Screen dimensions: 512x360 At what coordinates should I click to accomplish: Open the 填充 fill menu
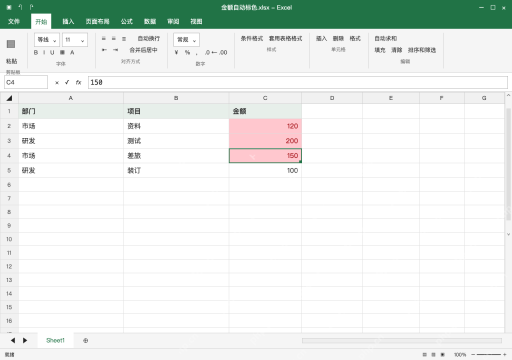(x=380, y=50)
